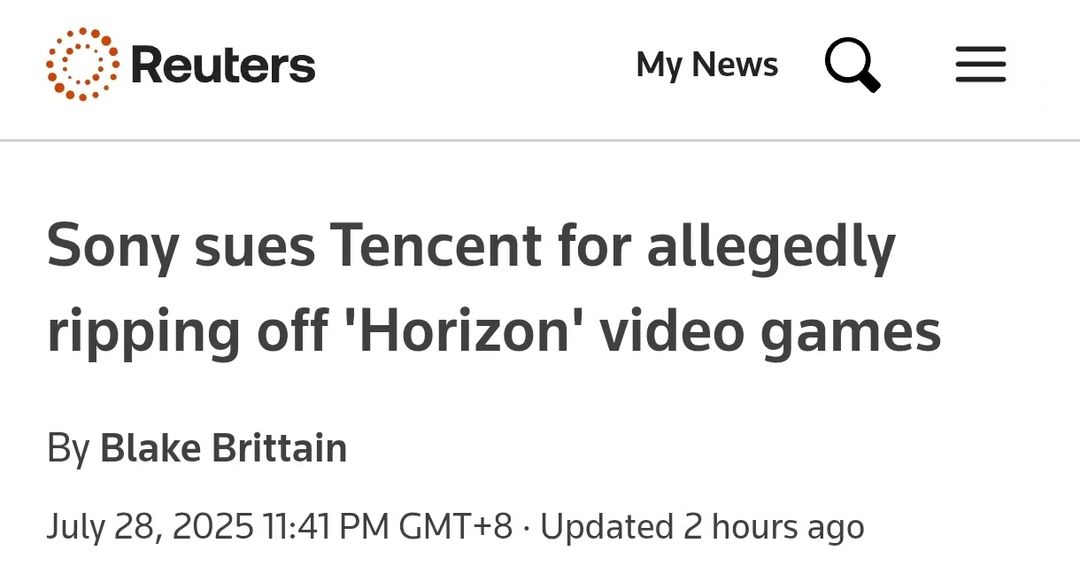This screenshot has width=1080, height=574.
Task: Open author Blake Brittain's profile
Action: pyautogui.click(x=223, y=448)
